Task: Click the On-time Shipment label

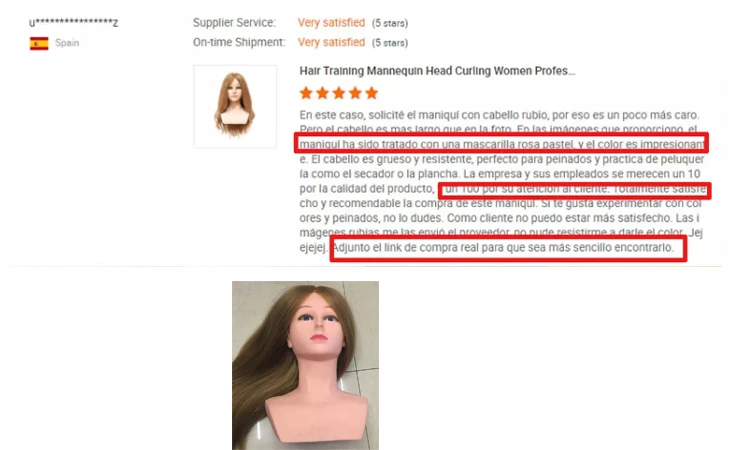Action: pyautogui.click(x=239, y=42)
